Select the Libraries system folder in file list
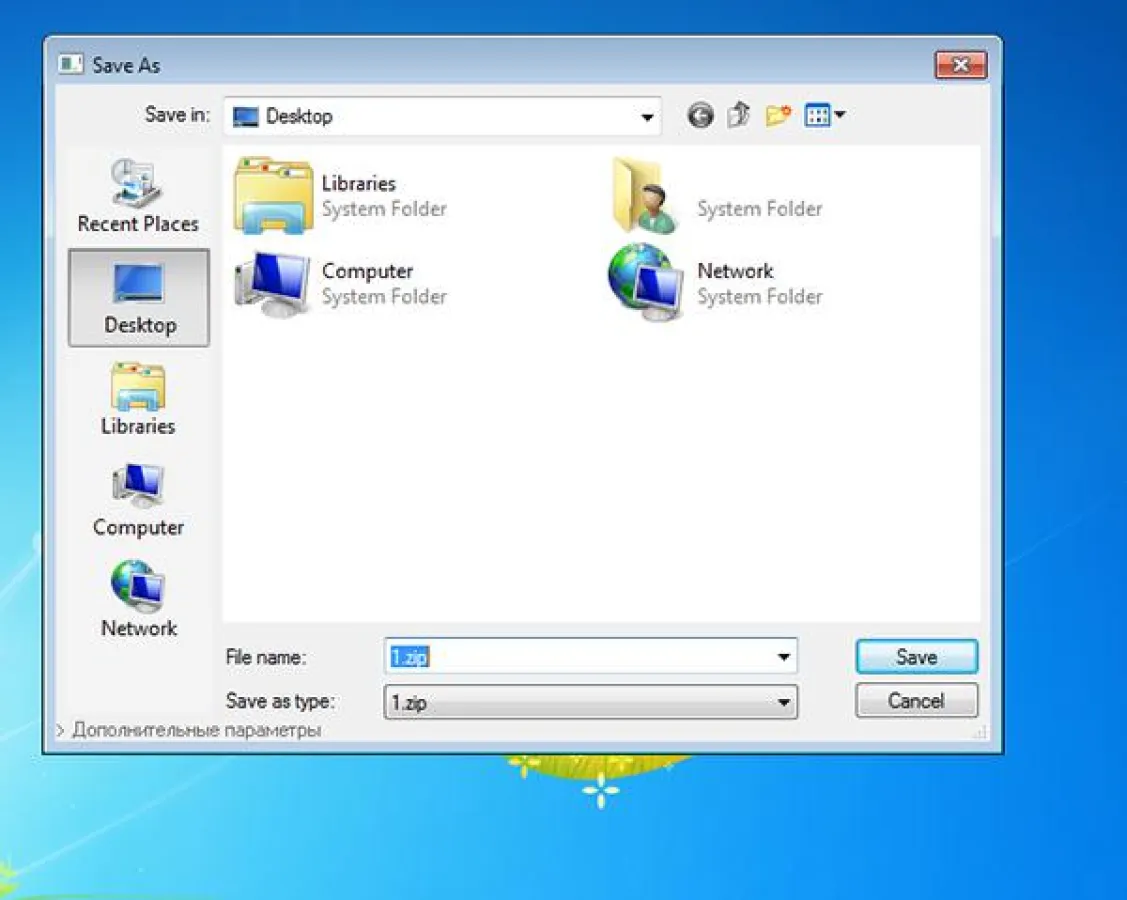Viewport: 1127px width, 900px height. click(x=340, y=195)
